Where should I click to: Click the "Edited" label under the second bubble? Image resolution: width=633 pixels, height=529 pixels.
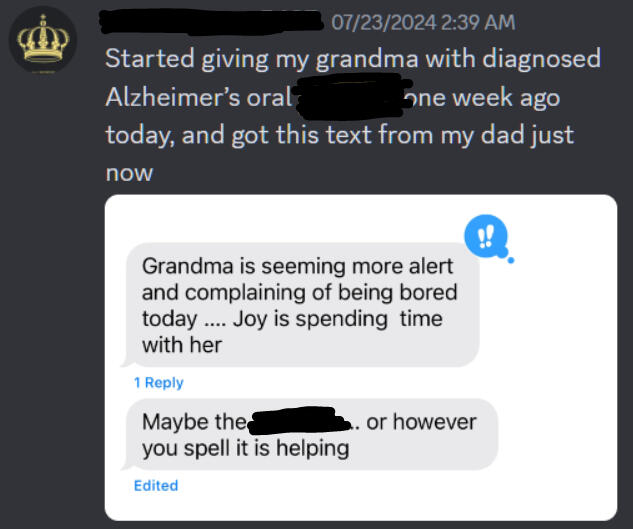tap(155, 485)
